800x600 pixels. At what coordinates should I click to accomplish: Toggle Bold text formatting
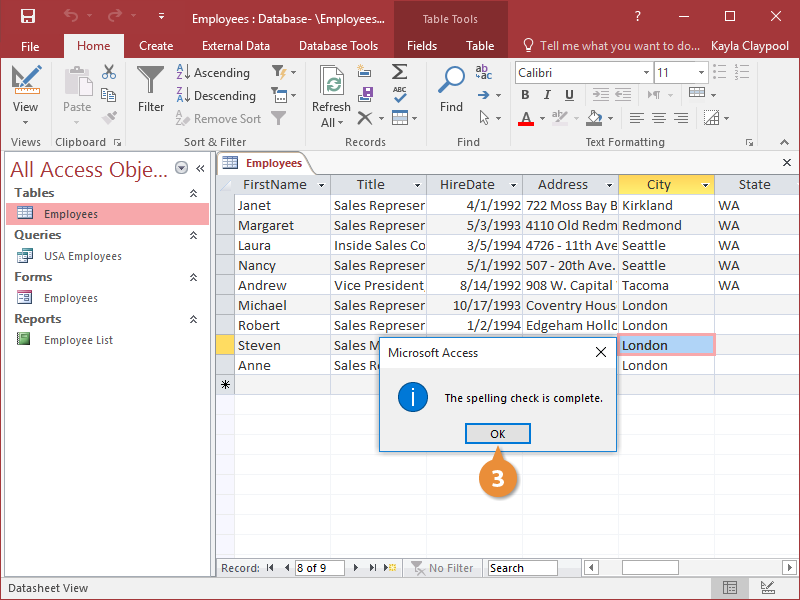pyautogui.click(x=525, y=95)
